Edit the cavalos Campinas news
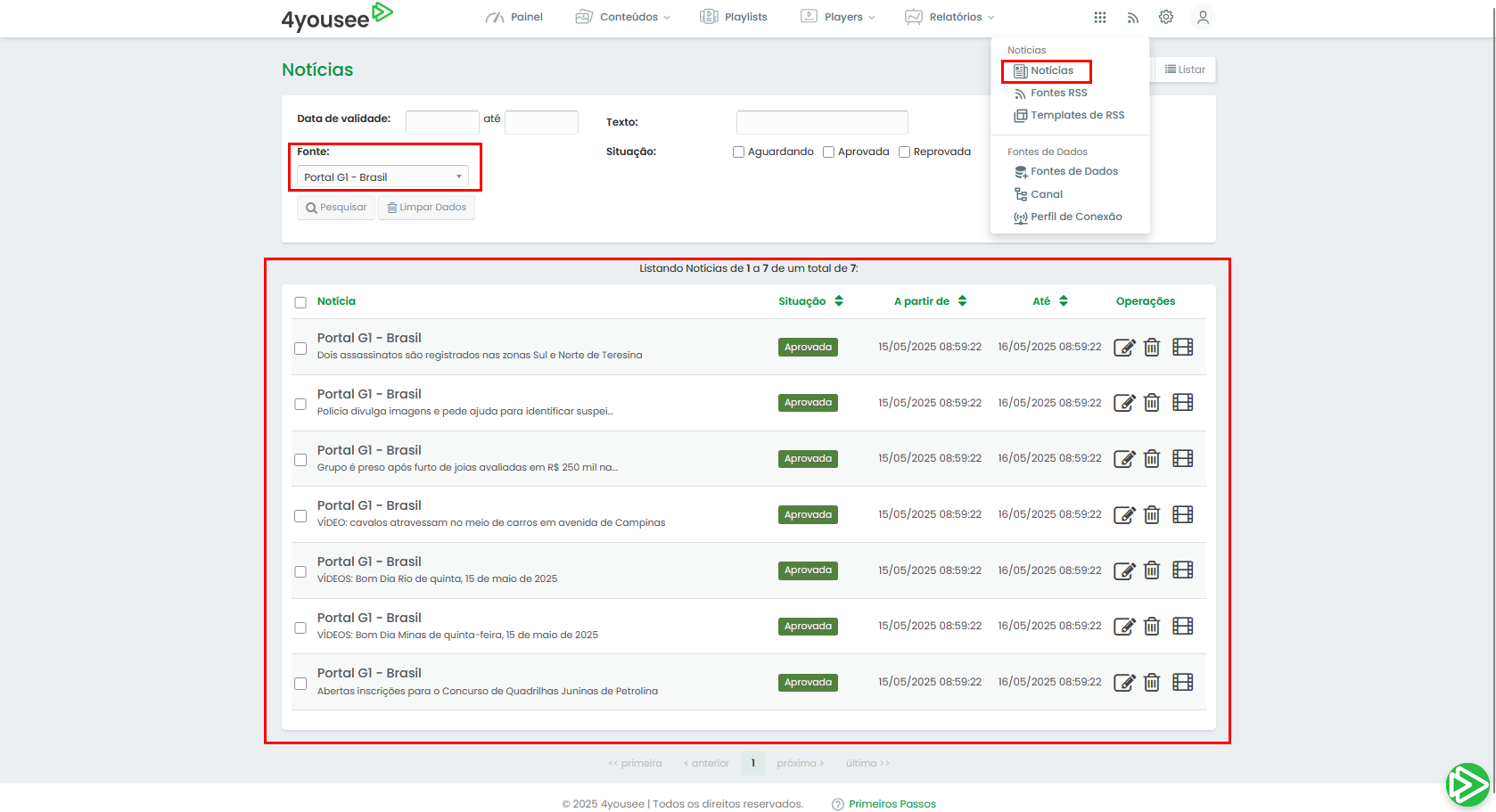The width and height of the screenshot is (1496, 812). point(1124,514)
